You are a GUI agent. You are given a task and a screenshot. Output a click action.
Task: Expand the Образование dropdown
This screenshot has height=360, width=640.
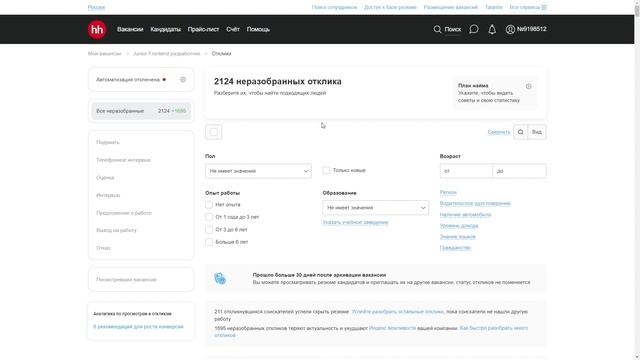click(376, 208)
